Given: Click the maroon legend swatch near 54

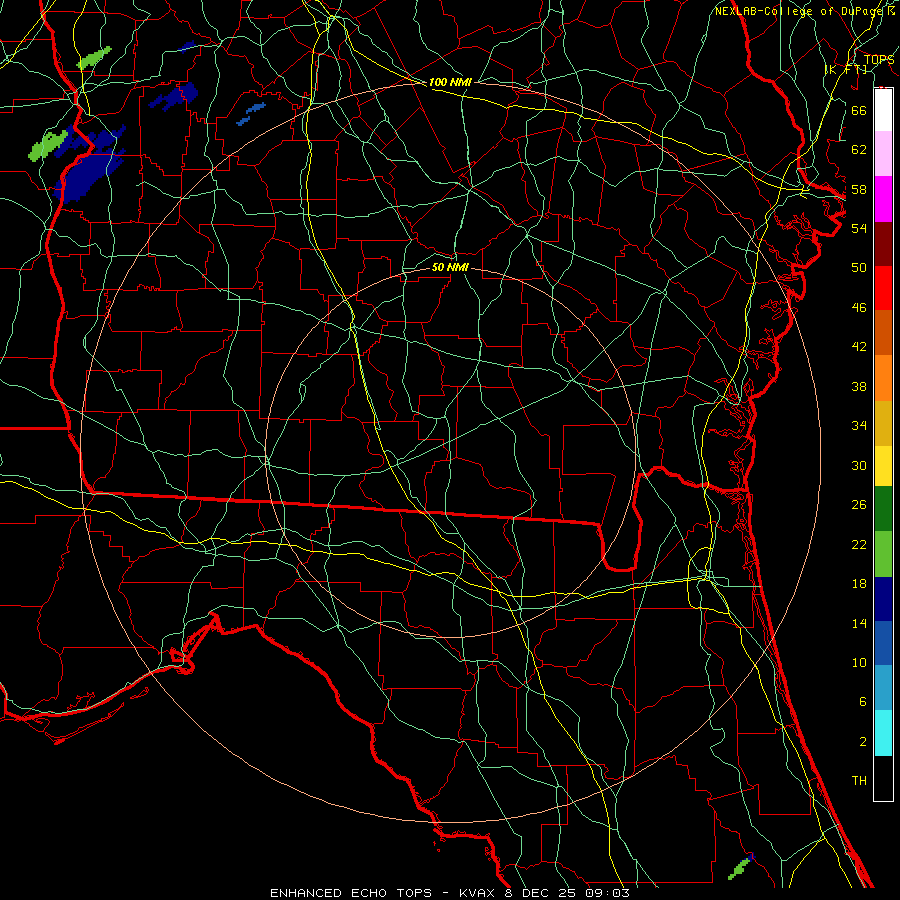Looking at the screenshot, I should pos(883,244).
